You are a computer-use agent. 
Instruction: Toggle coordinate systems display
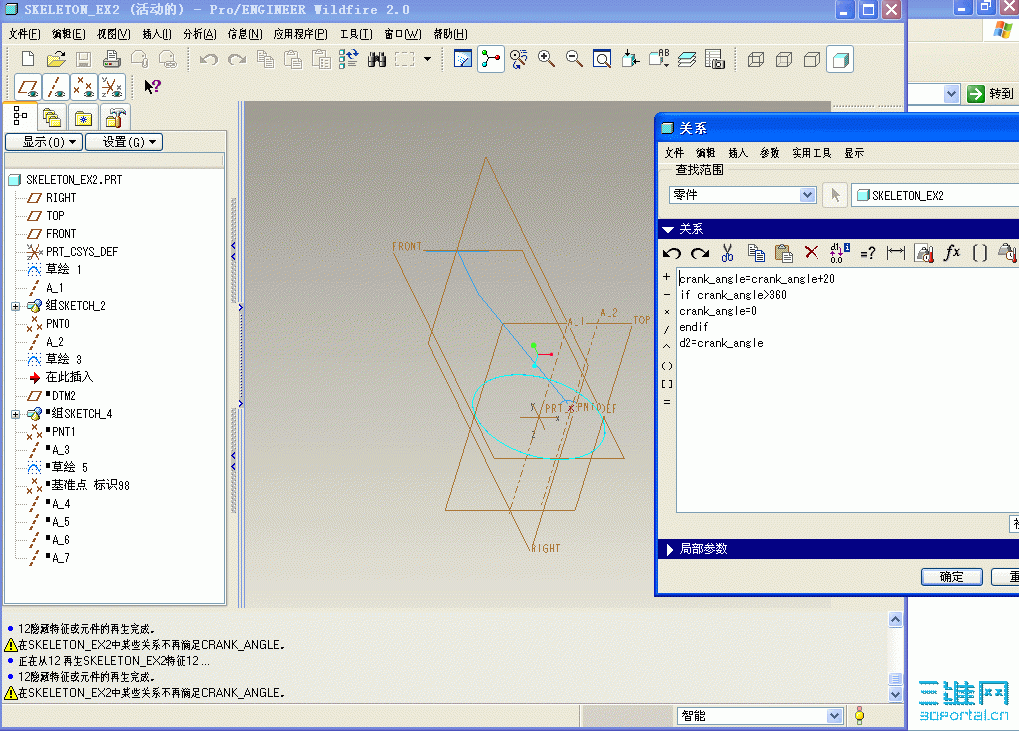coord(111,87)
